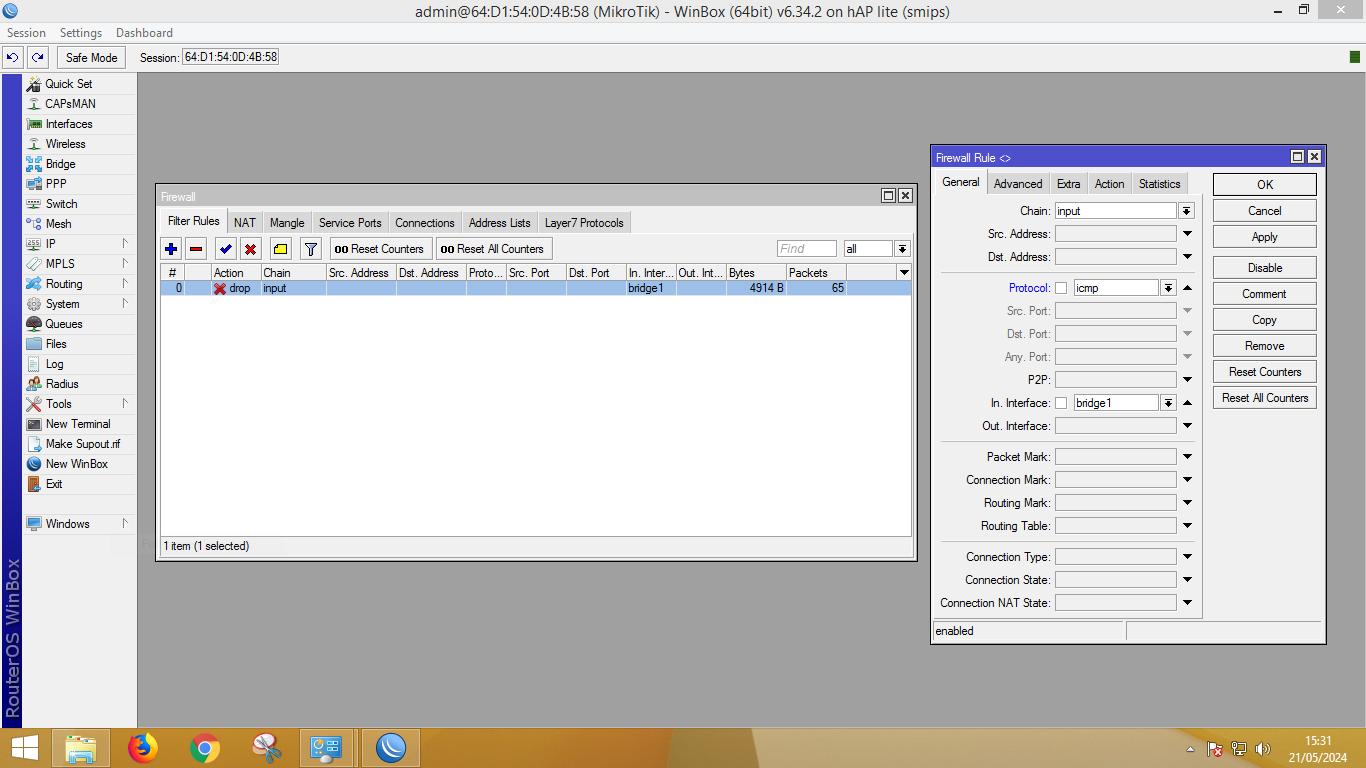1366x768 pixels.
Task: Click the funnel filter icon
Action: pos(311,249)
